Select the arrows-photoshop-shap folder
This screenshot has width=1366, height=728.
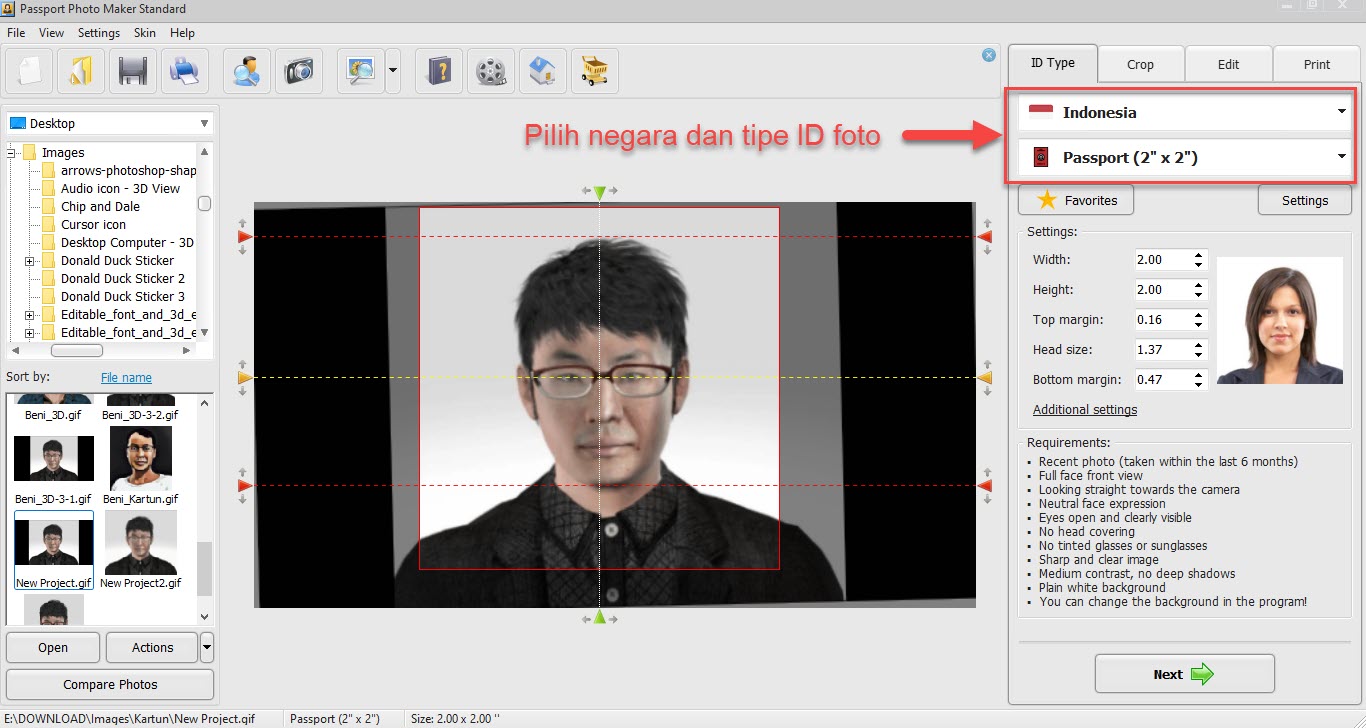click(128, 171)
